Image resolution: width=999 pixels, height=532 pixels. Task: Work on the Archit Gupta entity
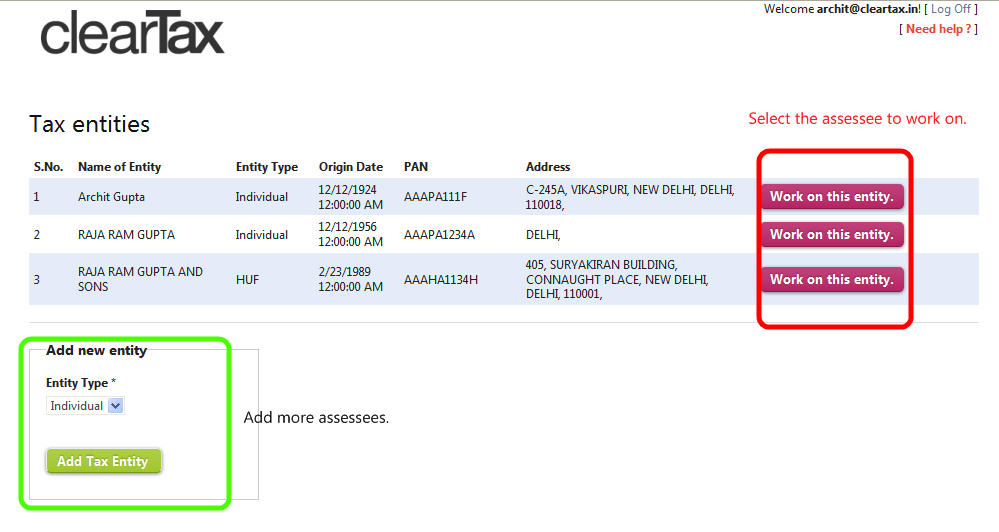(832, 197)
